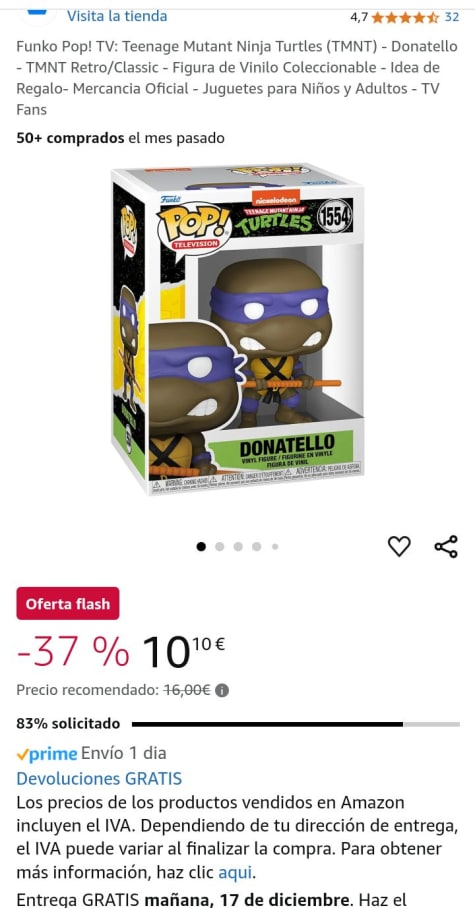This screenshot has height=908, width=475.
Task: Tap the Funko Pop Donatello product title
Action: (238, 78)
